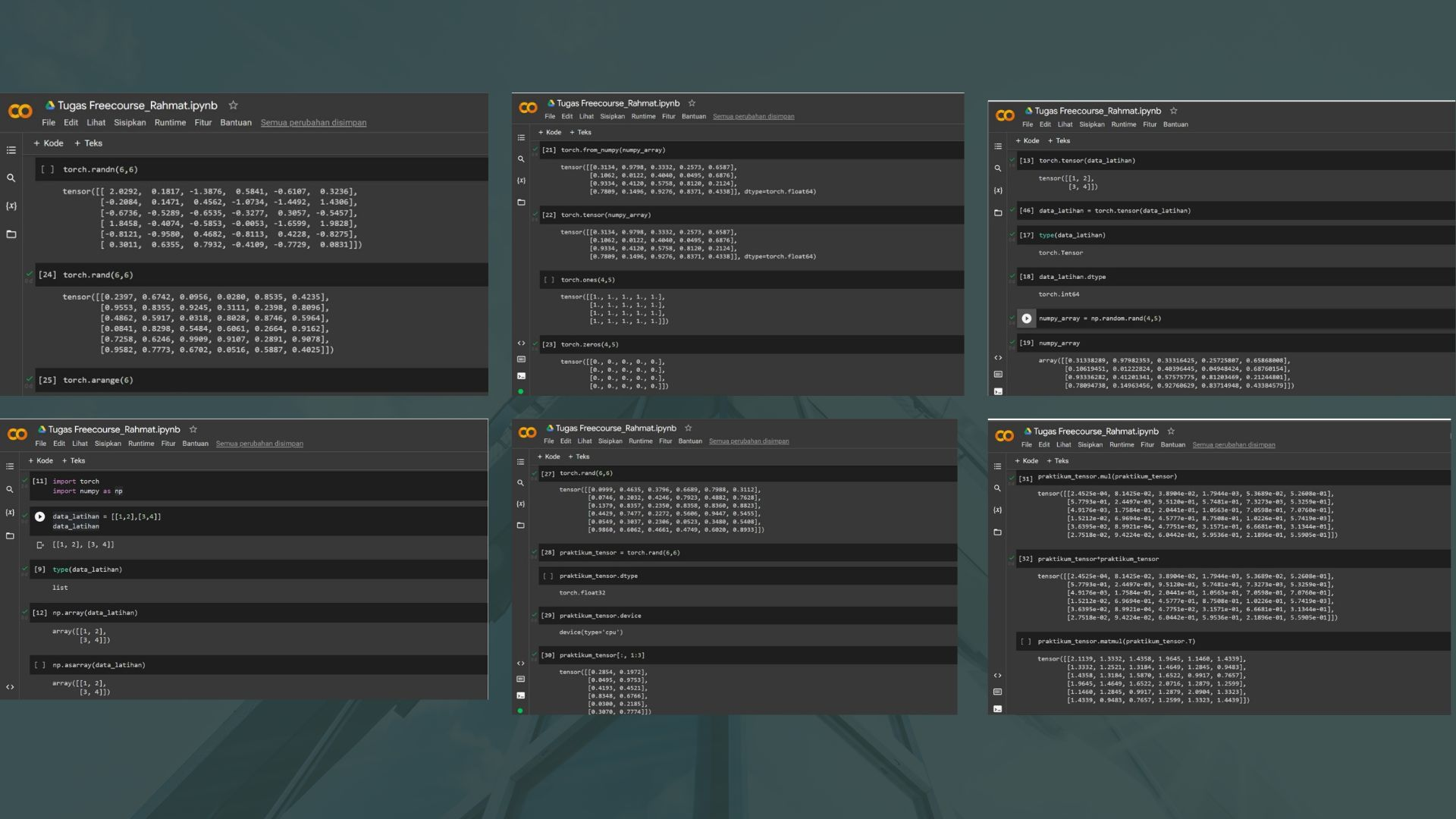Click the 'torch.float32' output text
The image size is (1456, 819).
tap(582, 593)
